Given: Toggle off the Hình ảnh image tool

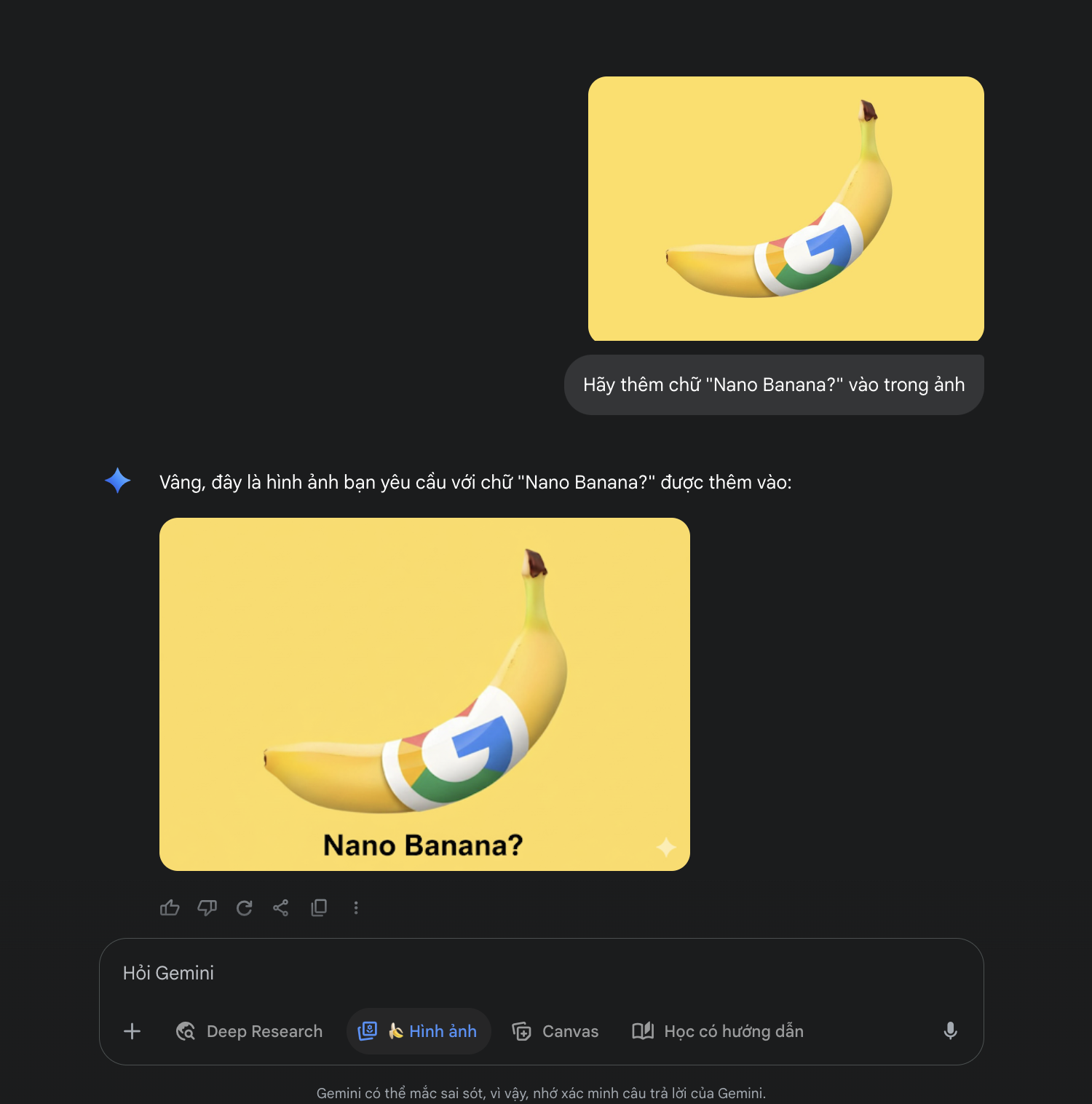Looking at the screenshot, I should (419, 1031).
